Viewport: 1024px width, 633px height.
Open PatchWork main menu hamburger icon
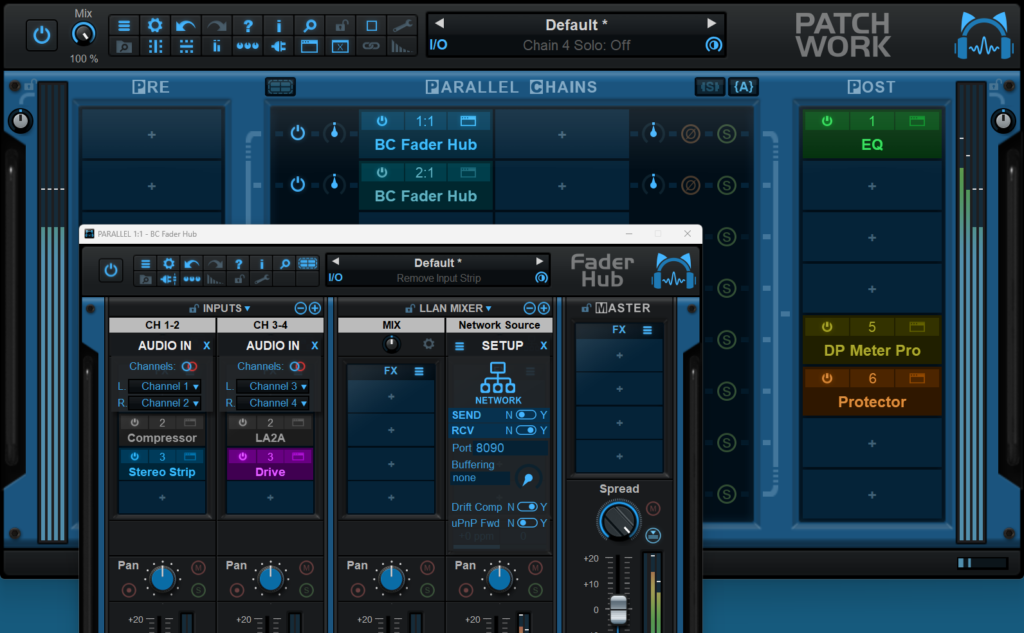tap(124, 25)
